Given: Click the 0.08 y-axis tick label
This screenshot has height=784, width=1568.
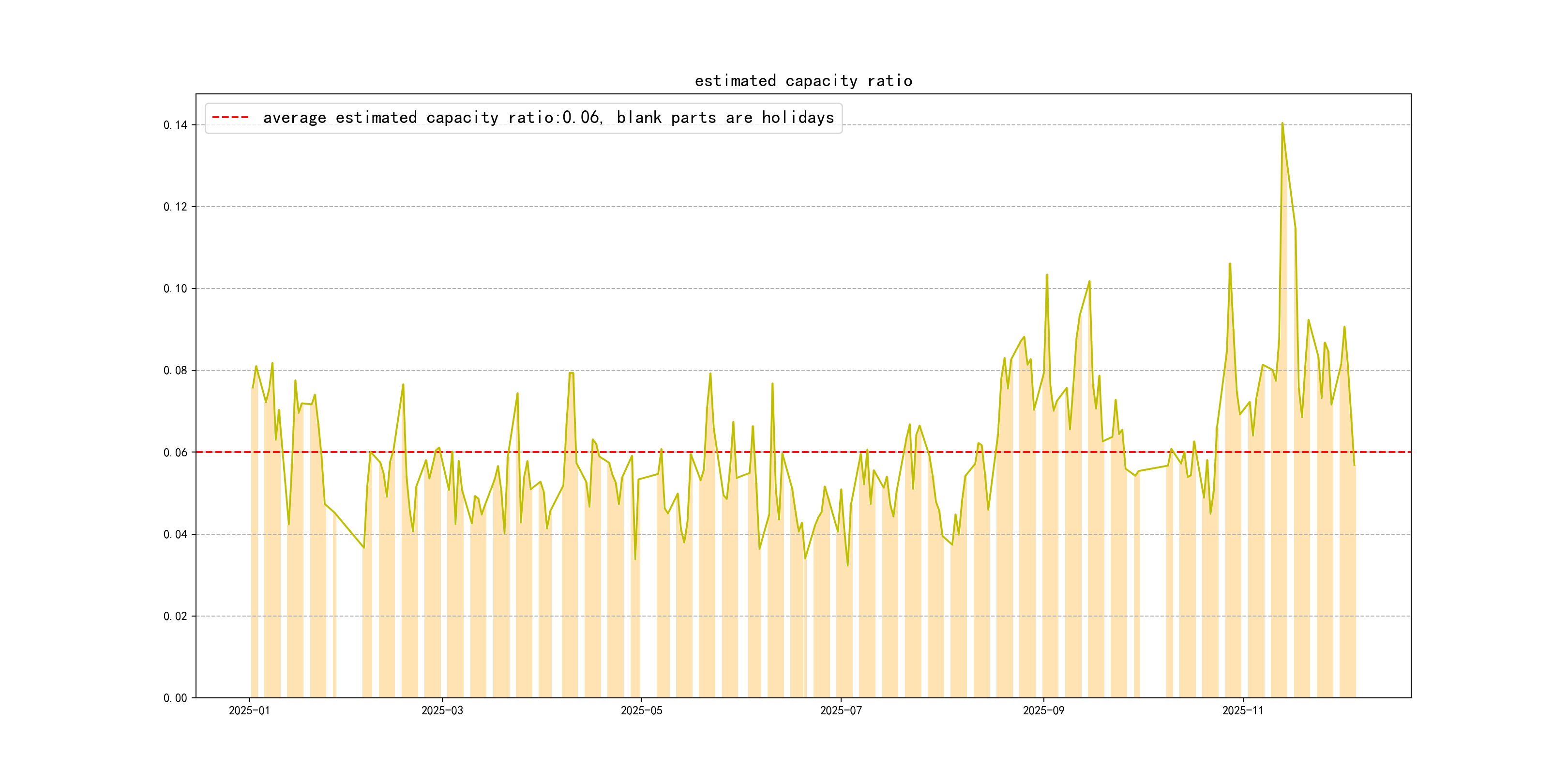Looking at the screenshot, I should pyautogui.click(x=175, y=370).
